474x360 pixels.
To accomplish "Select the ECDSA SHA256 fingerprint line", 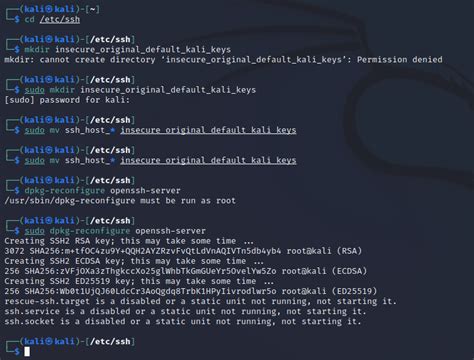I will [186, 271].
